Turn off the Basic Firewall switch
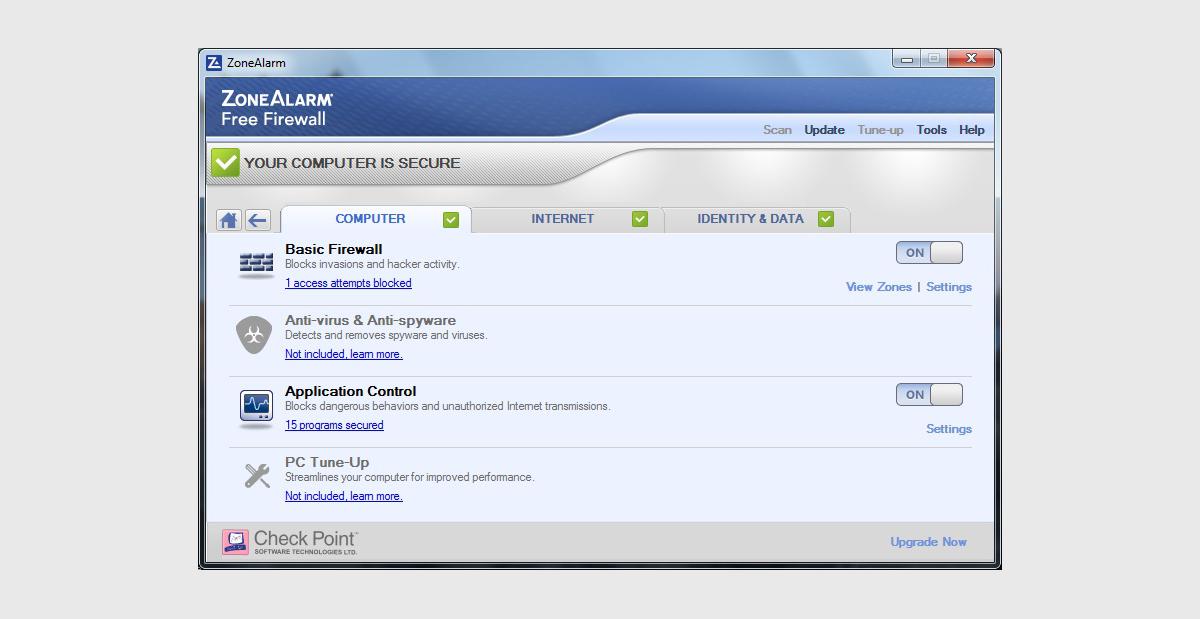Image resolution: width=1200 pixels, height=619 pixels. point(929,253)
